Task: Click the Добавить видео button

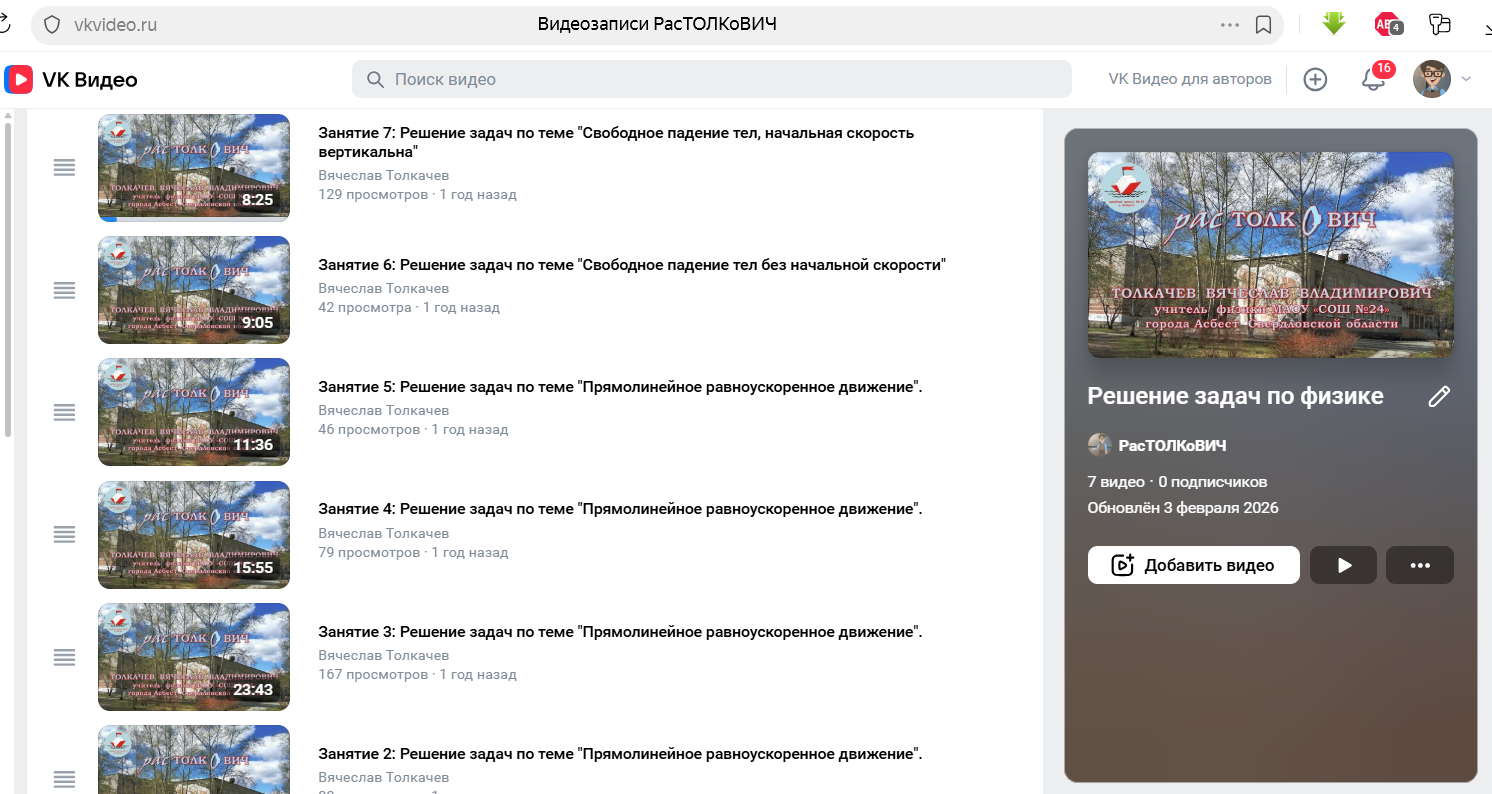Action: click(x=1193, y=565)
